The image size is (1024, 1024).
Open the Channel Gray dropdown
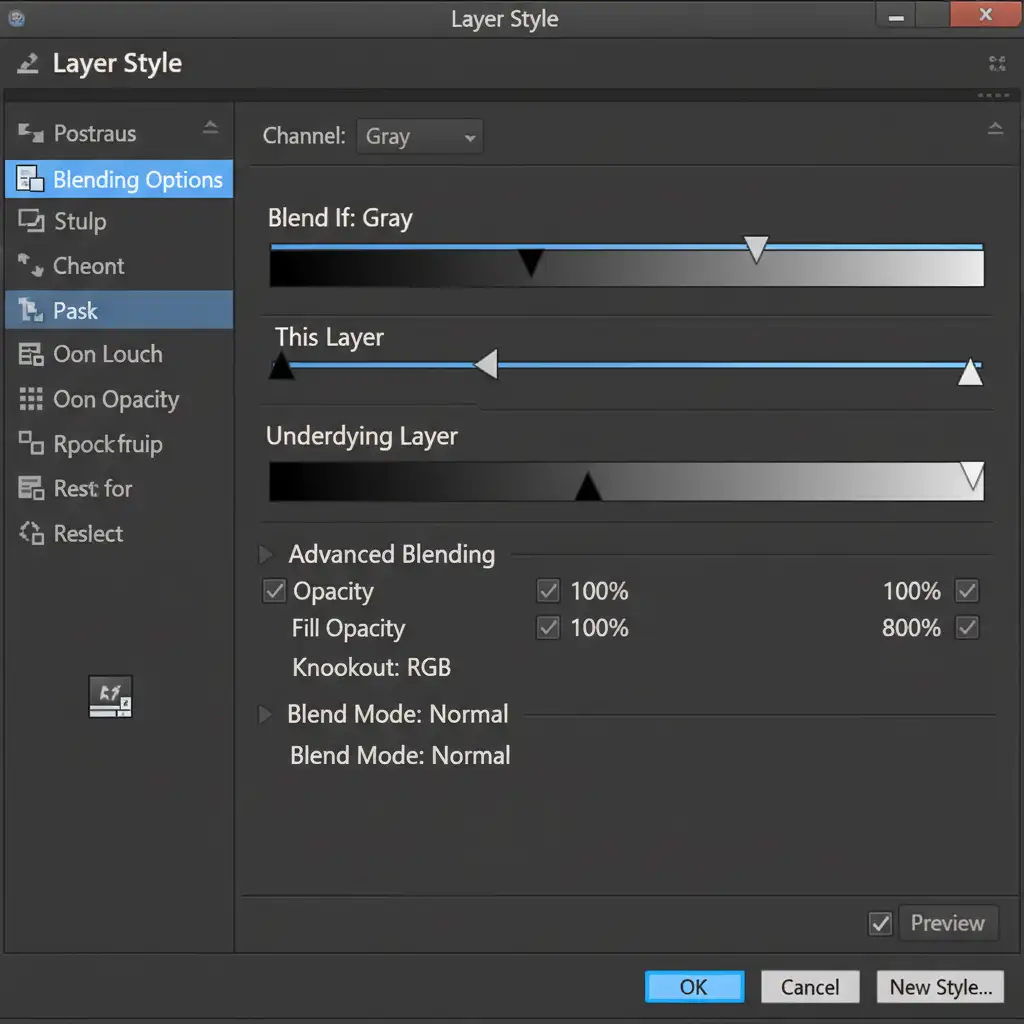pos(419,137)
